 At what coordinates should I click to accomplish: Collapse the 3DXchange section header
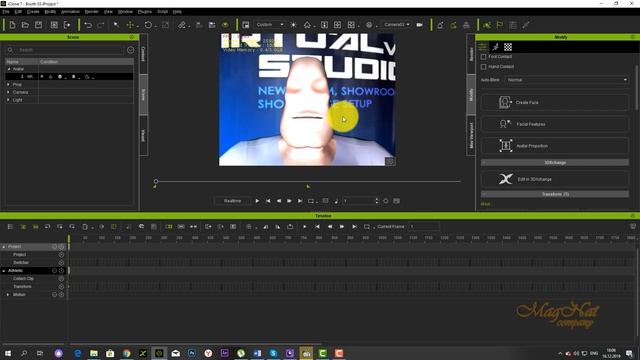coord(555,162)
